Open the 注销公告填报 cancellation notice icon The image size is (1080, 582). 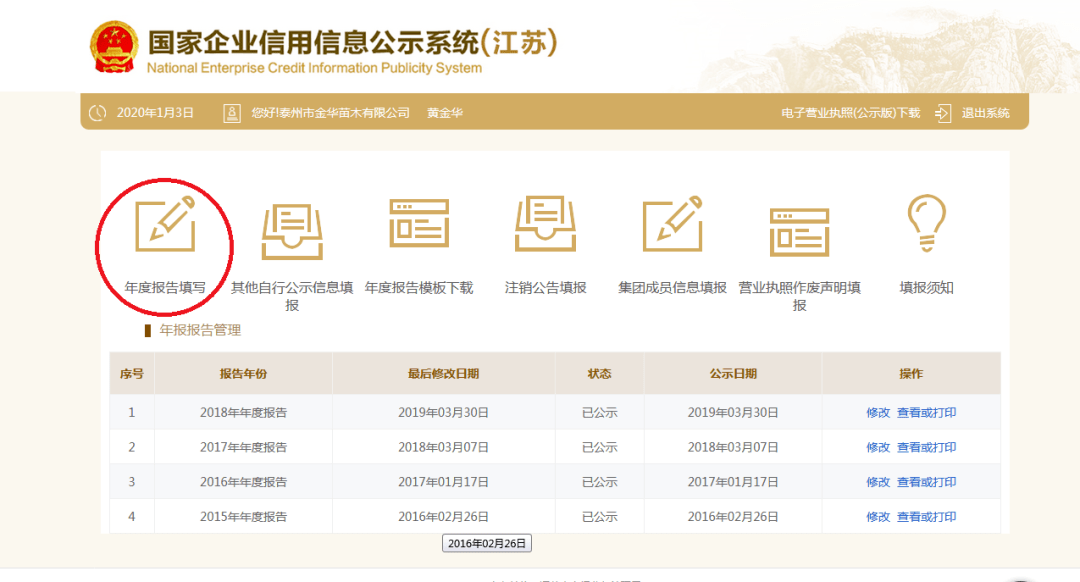tap(546, 228)
